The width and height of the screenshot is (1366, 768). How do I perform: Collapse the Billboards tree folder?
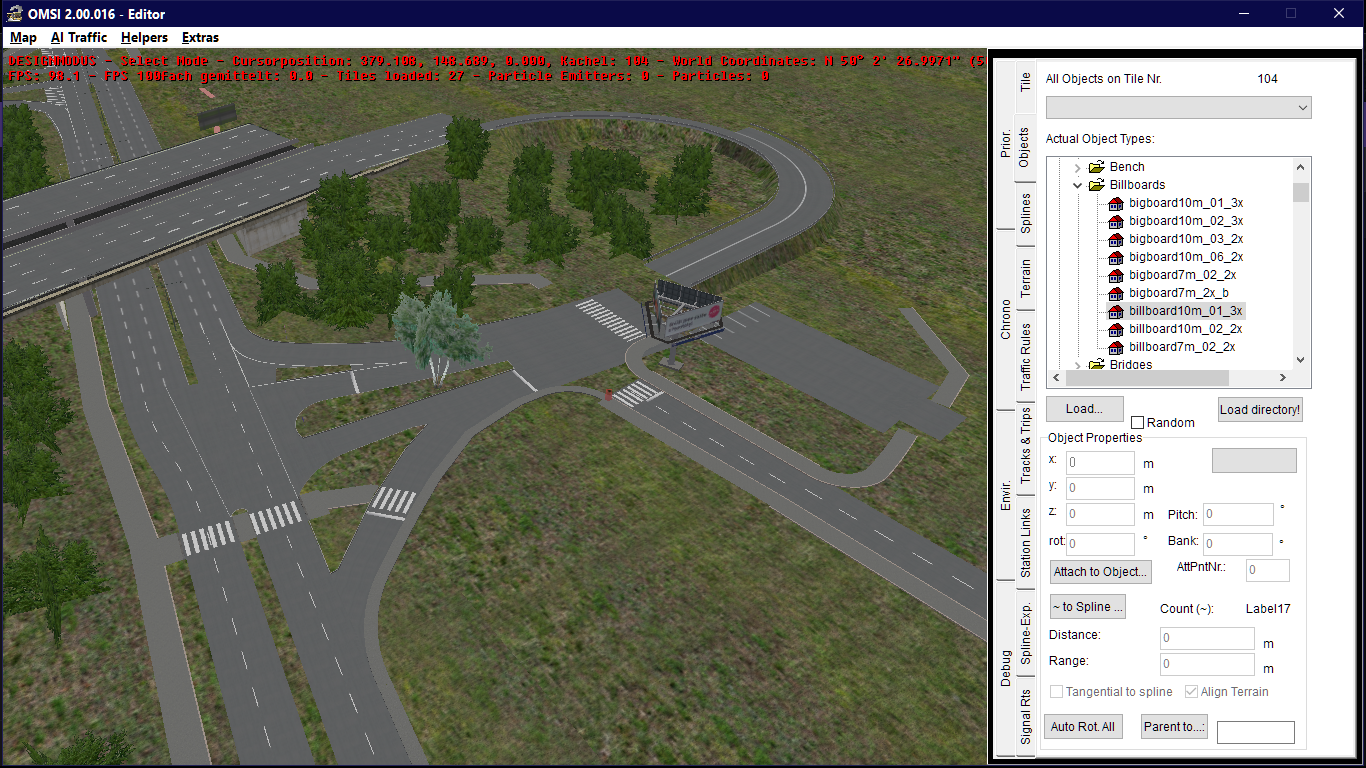[x=1078, y=185]
